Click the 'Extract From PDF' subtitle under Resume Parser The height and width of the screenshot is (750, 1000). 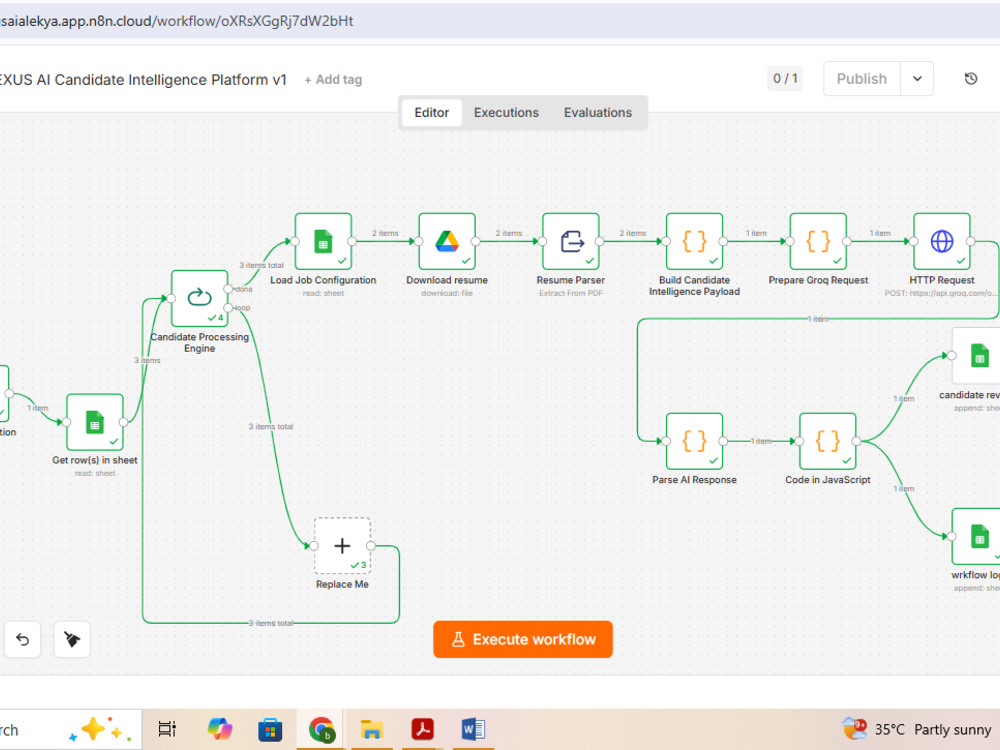coord(571,293)
